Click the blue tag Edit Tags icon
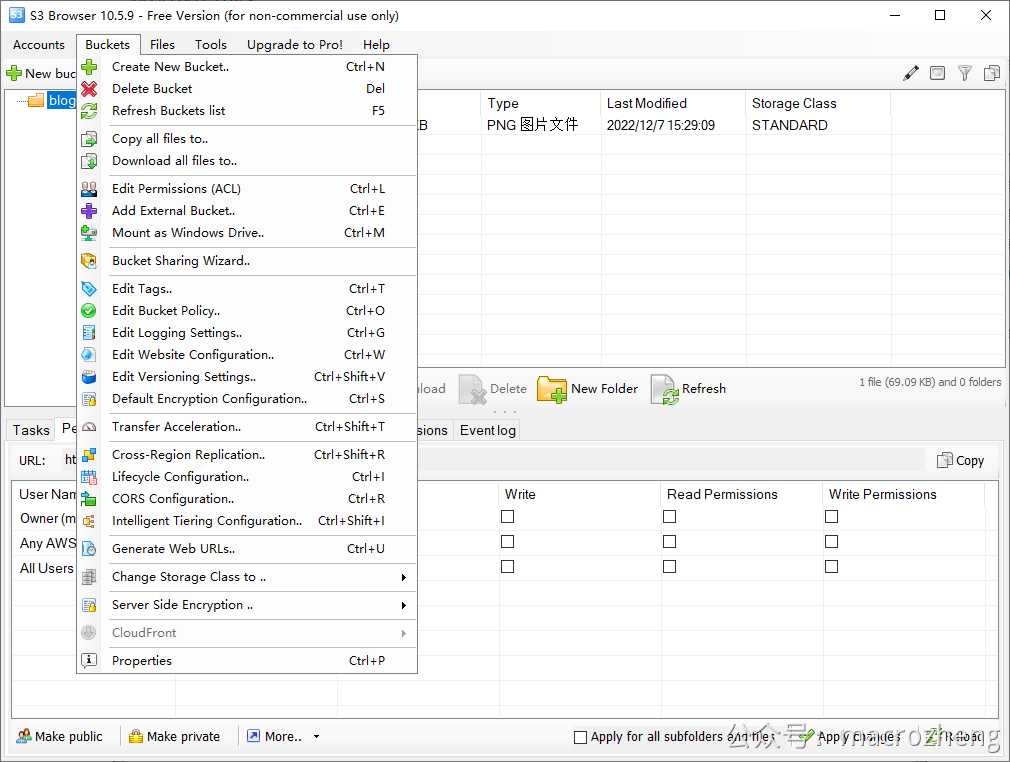The width and height of the screenshot is (1010, 762). click(89, 289)
